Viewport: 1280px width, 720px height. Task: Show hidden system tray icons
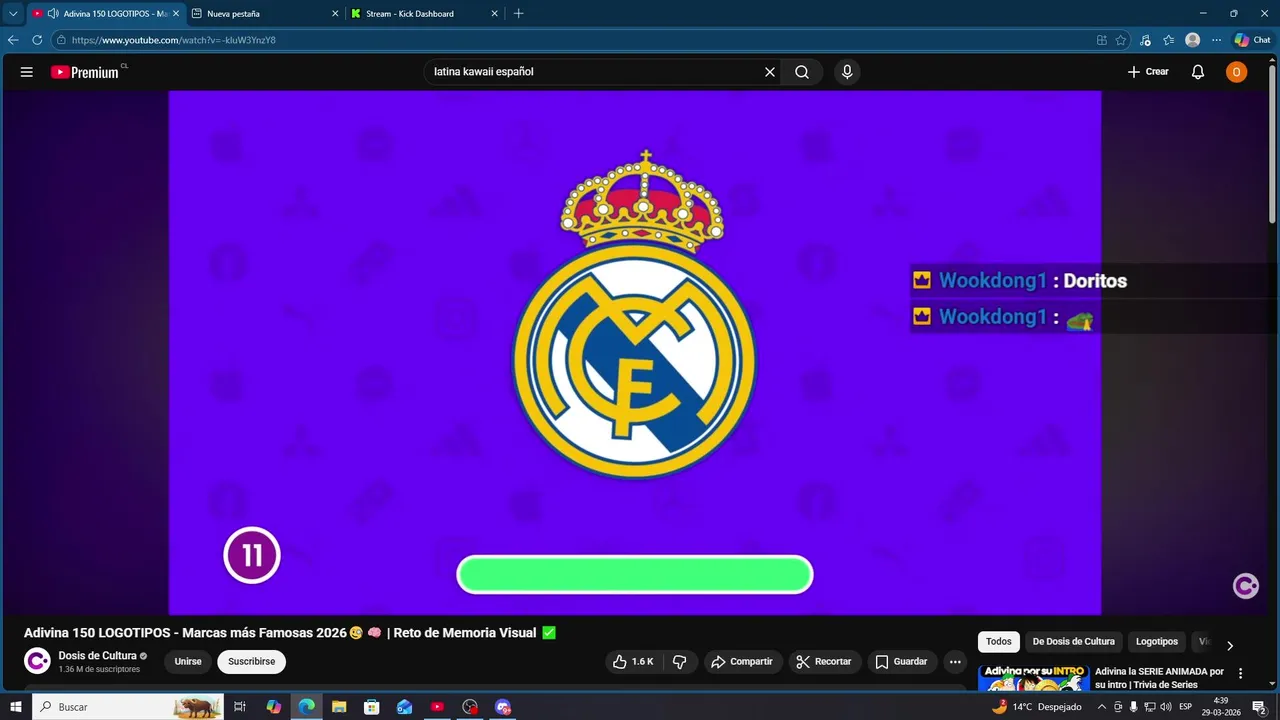[1102, 707]
